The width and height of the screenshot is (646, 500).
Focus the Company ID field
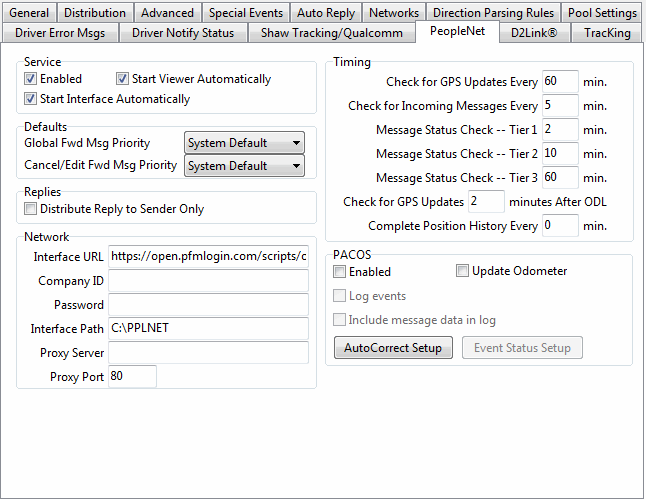tap(208, 280)
